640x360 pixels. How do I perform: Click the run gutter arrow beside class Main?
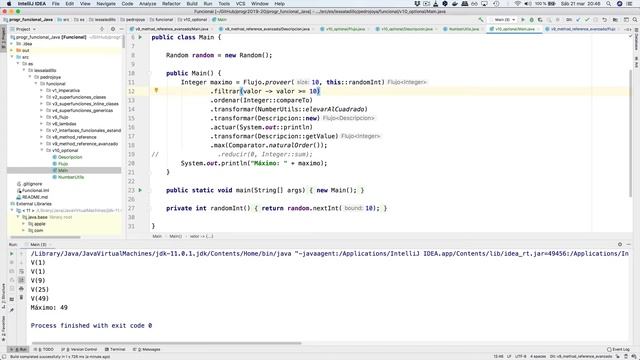click(x=140, y=37)
